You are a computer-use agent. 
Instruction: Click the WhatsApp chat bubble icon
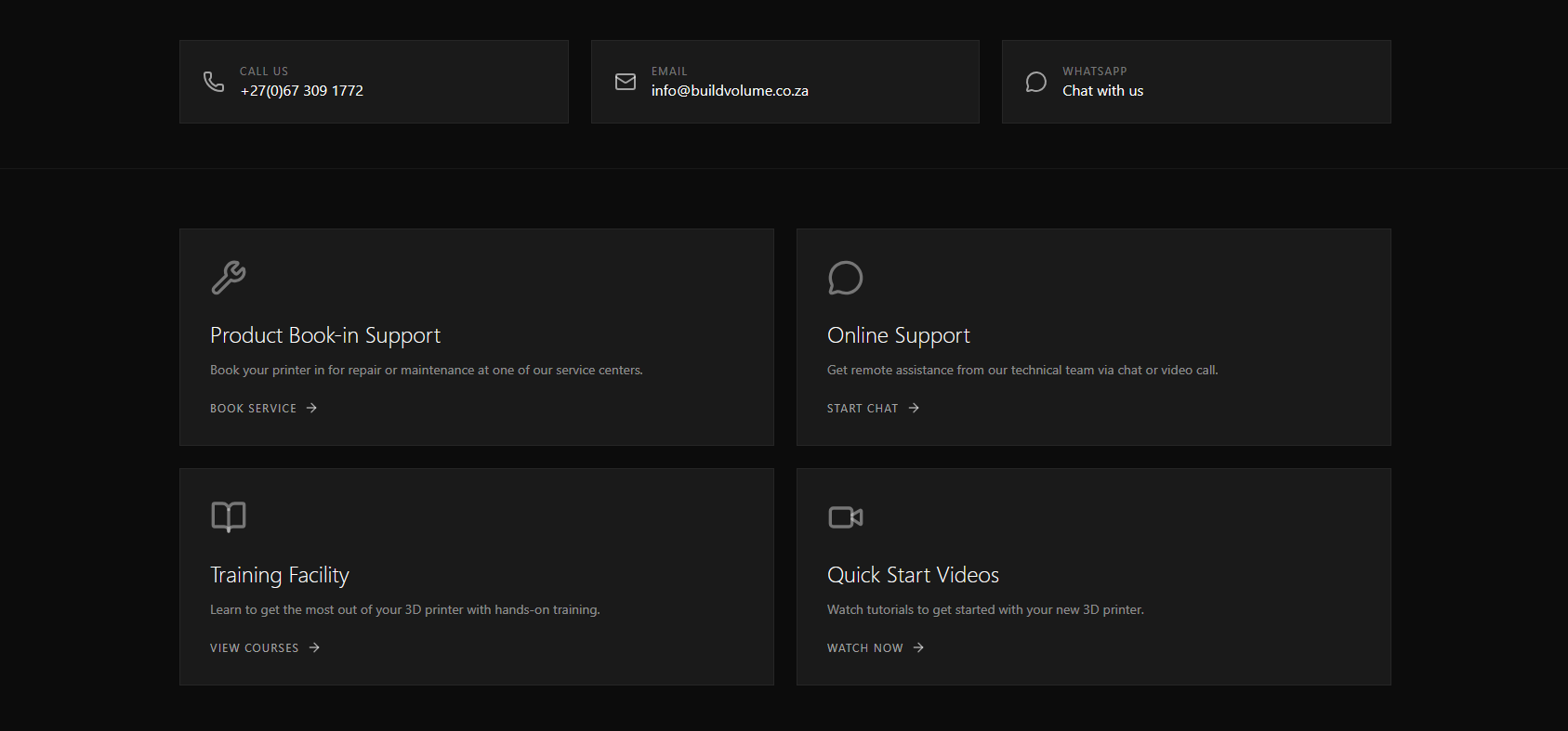(1036, 82)
